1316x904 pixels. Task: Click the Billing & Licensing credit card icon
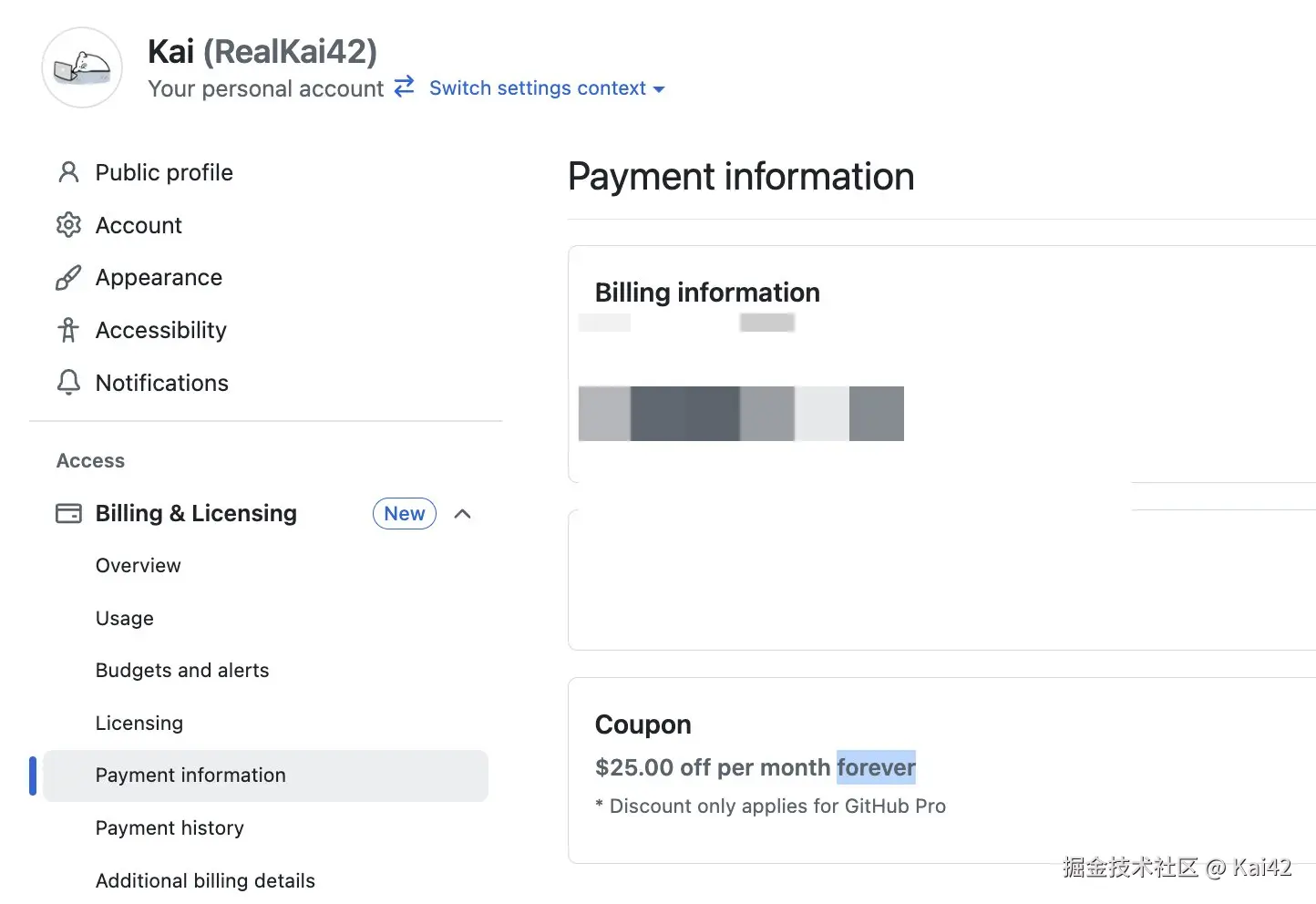point(68,514)
